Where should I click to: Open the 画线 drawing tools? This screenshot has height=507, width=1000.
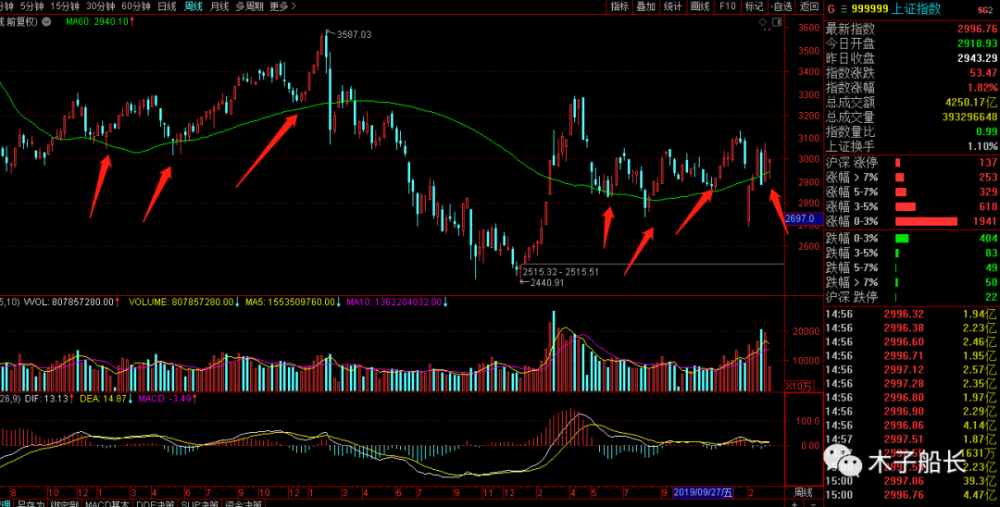700,6
